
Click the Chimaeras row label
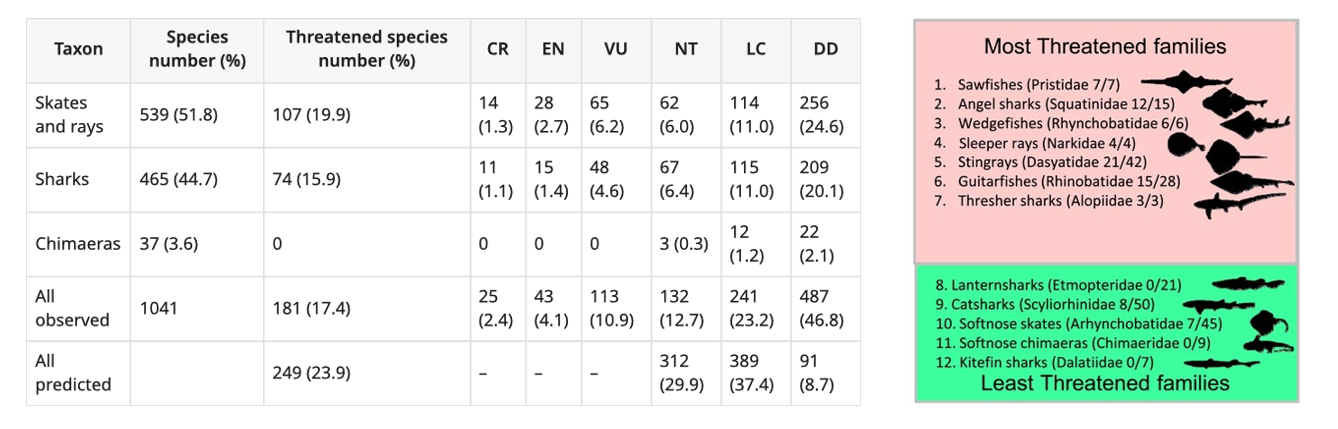pos(76,243)
